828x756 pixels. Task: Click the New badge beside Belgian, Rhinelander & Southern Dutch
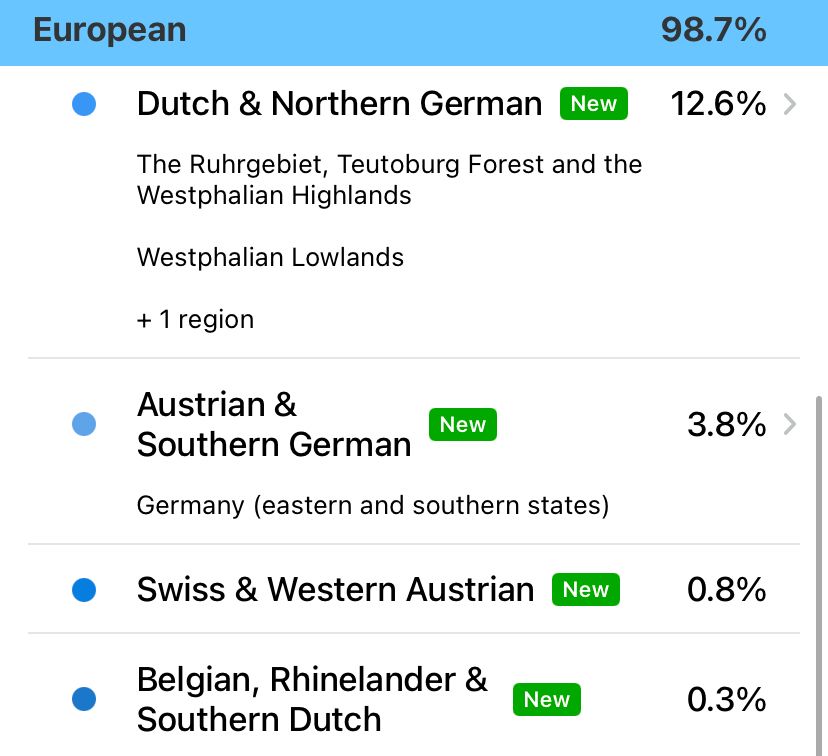(546, 699)
